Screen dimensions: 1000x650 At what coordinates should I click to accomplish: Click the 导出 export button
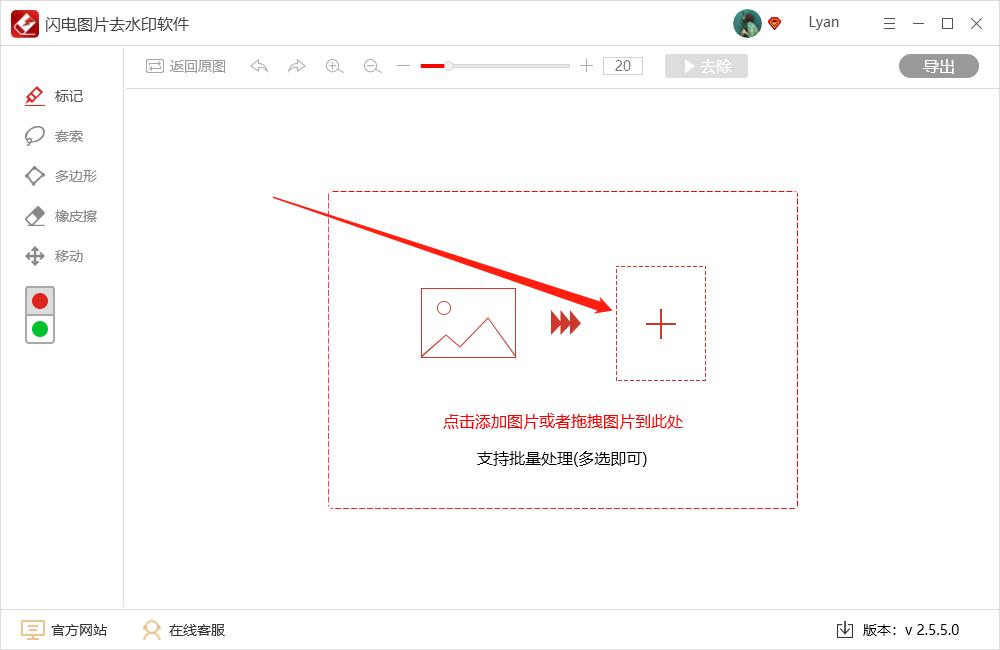938,66
